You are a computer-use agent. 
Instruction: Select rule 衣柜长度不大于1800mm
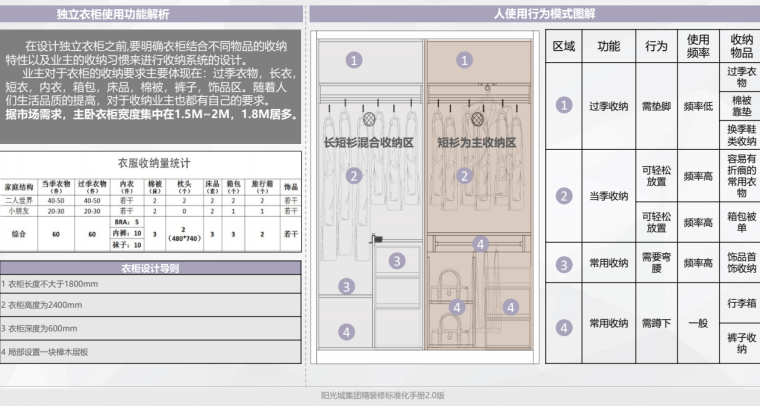[48, 285]
